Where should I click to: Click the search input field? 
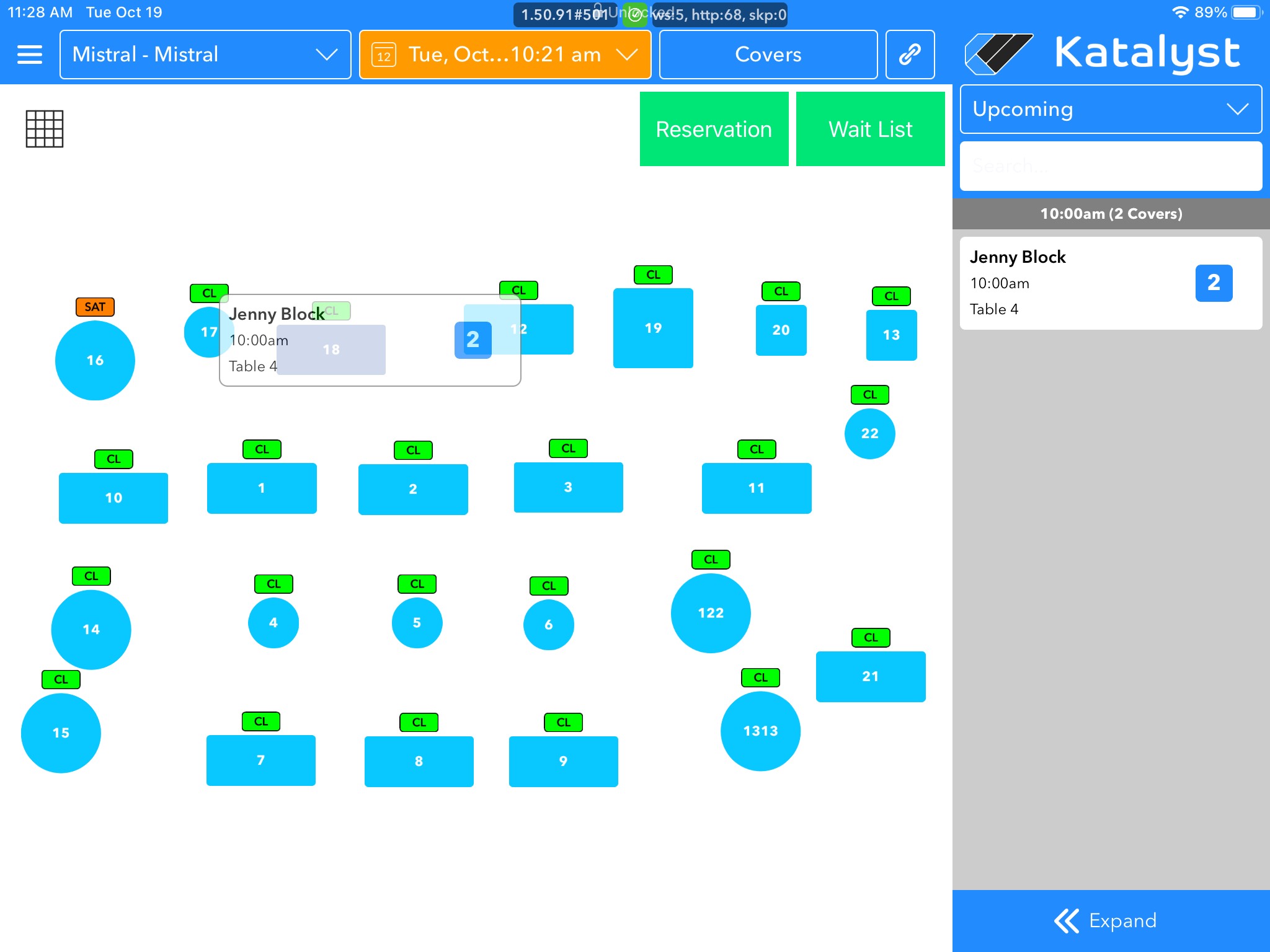pyautogui.click(x=1111, y=166)
